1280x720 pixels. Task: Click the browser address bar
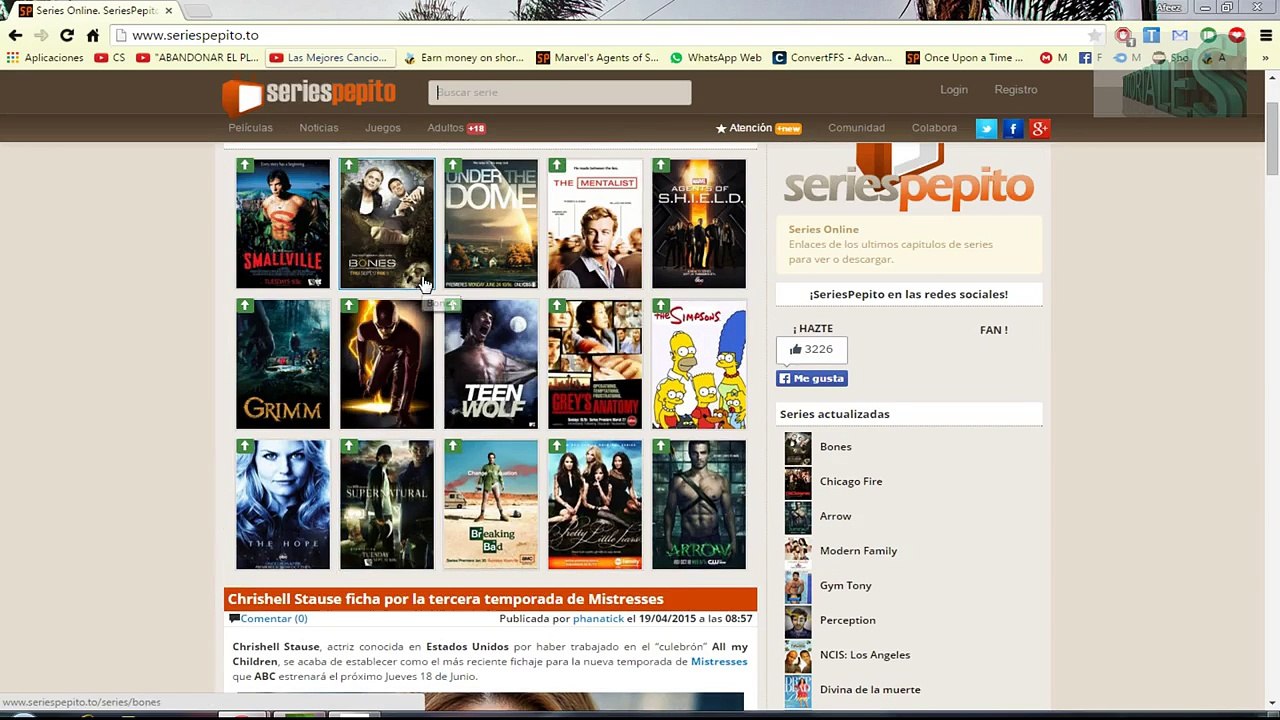pos(610,35)
